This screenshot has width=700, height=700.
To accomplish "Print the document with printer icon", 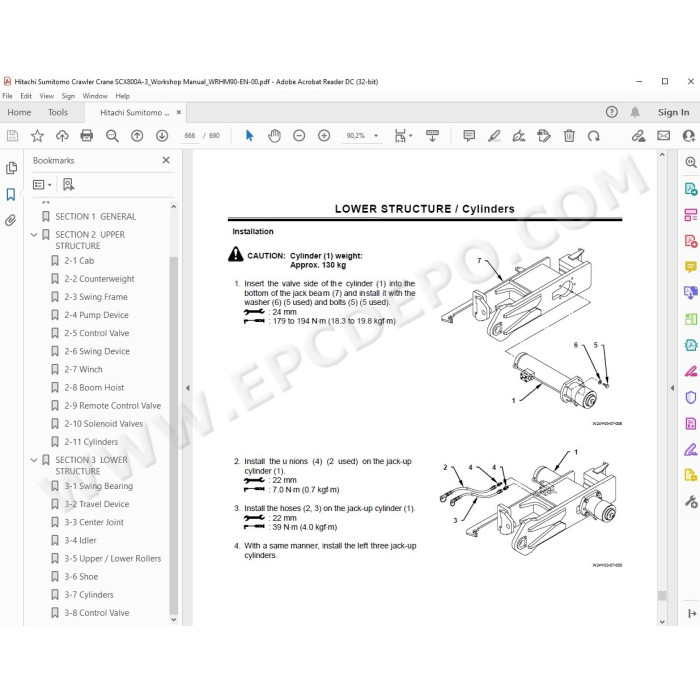I will pyautogui.click(x=87, y=135).
